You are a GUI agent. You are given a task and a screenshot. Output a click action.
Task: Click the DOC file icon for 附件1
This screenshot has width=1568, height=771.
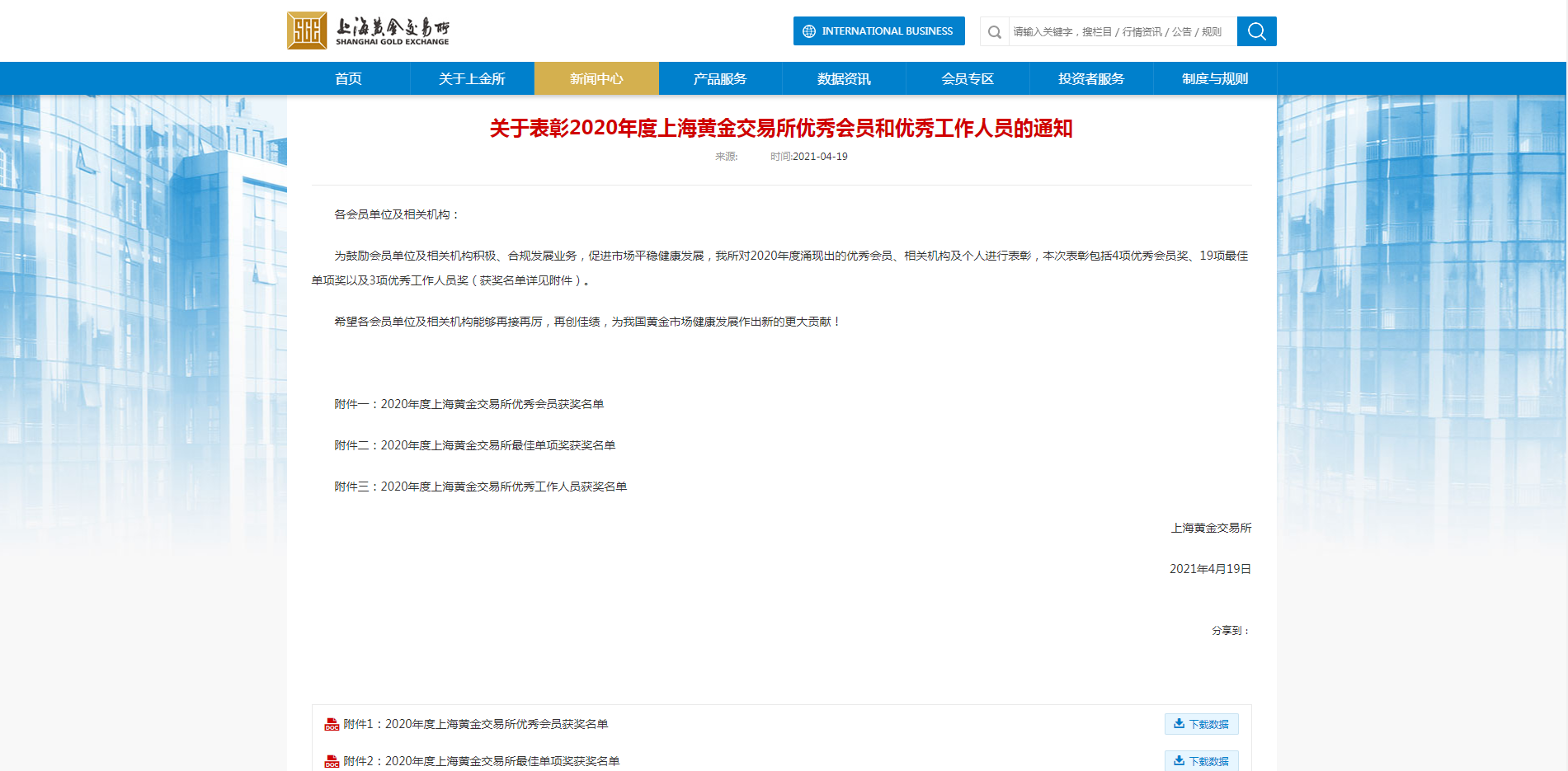(332, 724)
